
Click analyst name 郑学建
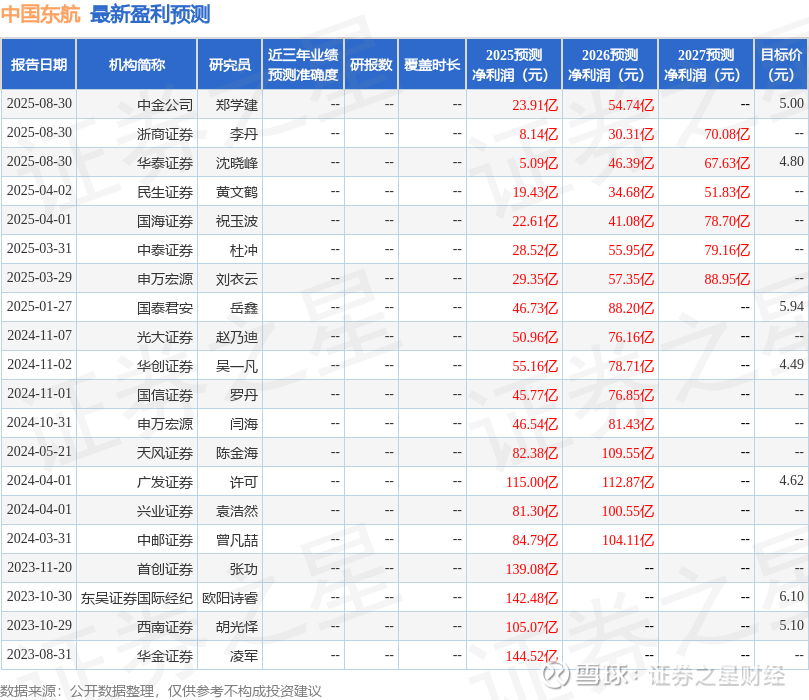point(237,105)
